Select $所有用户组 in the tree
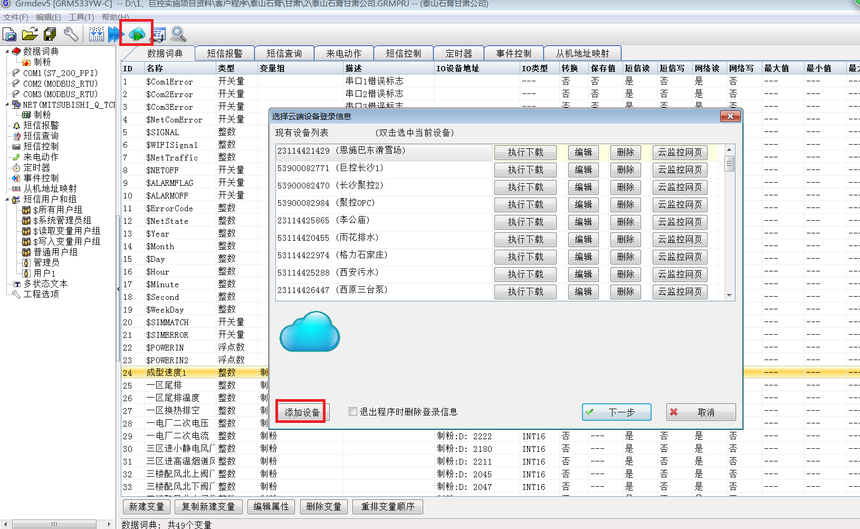 58,210
